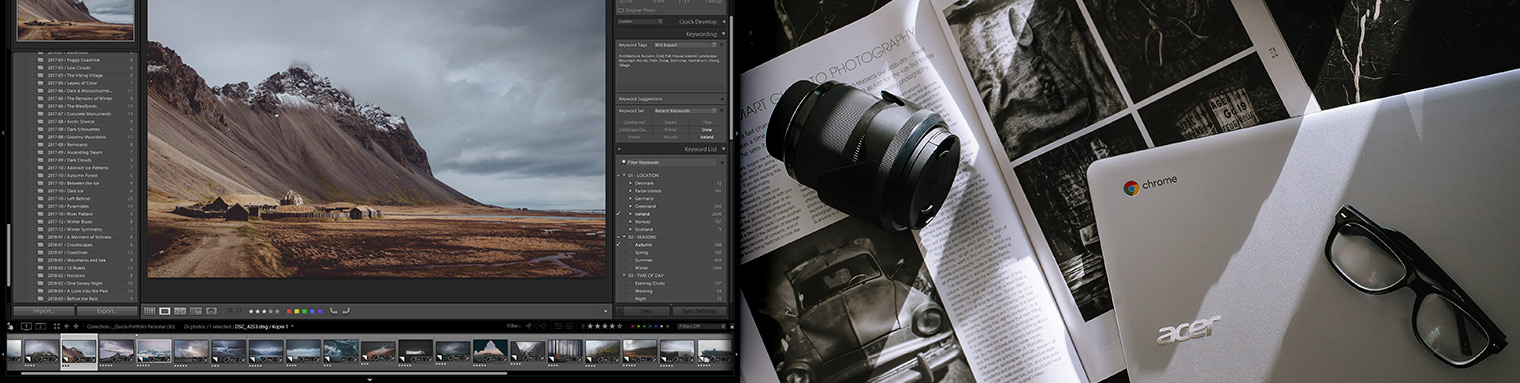Click the Sync button
The width and height of the screenshot is (1520, 383).
click(647, 311)
